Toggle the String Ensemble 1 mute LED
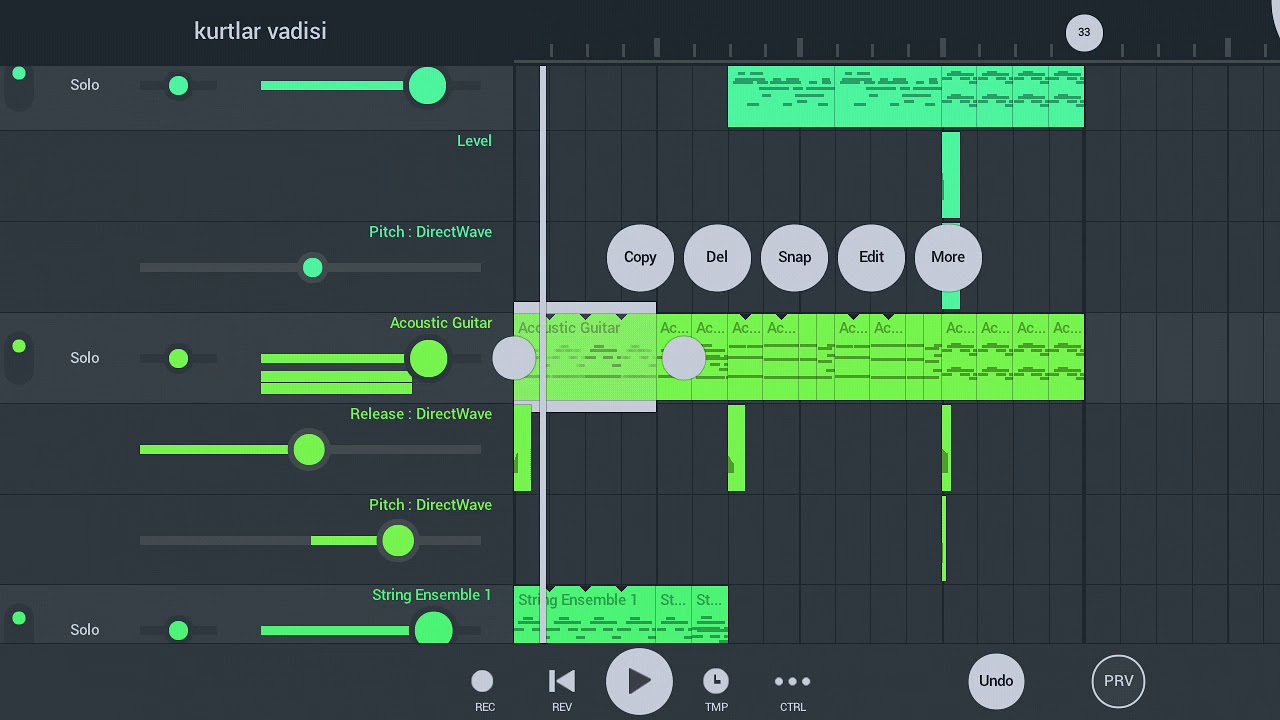Screen dimensions: 1280x720 [x=19, y=619]
